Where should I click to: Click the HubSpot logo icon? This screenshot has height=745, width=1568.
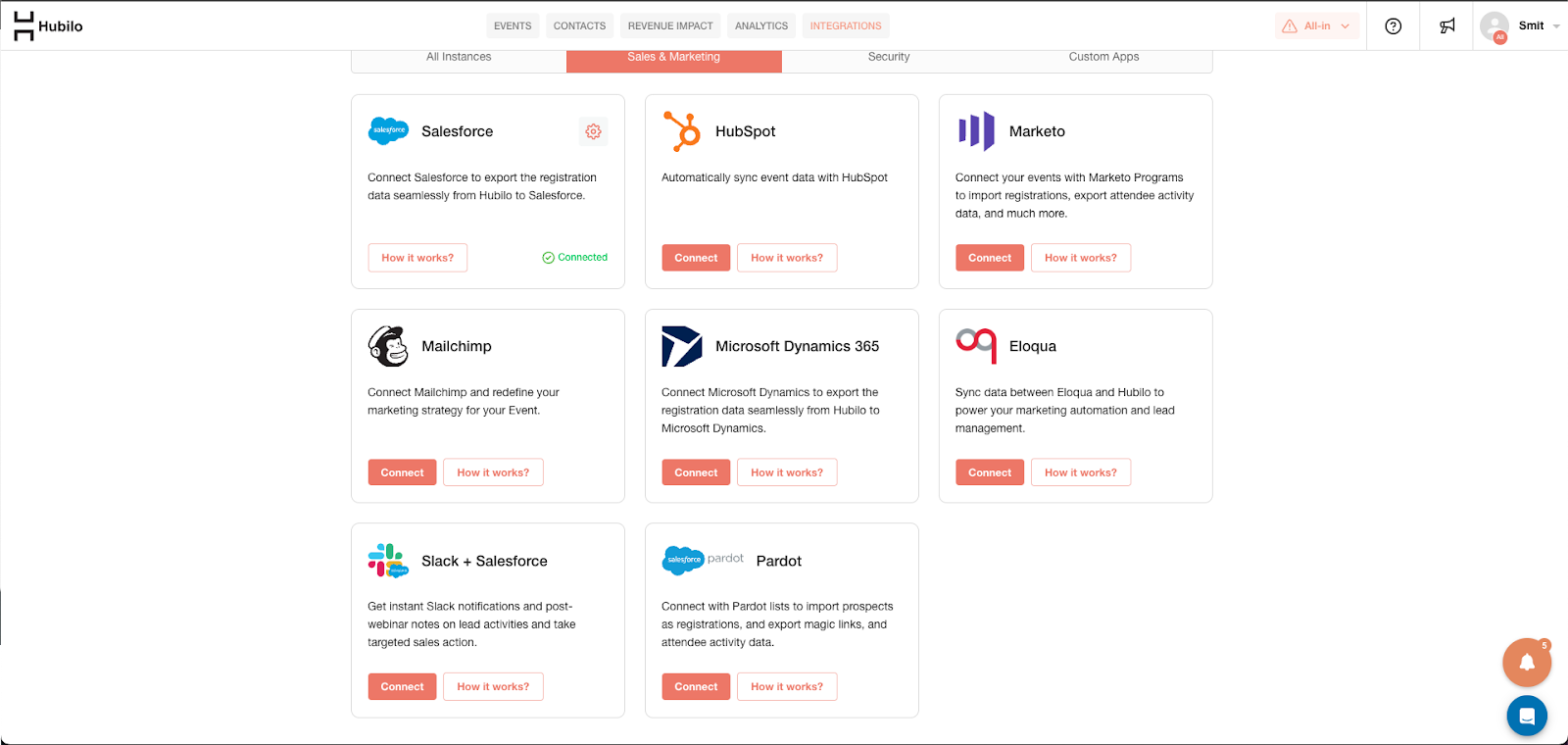[x=682, y=131]
